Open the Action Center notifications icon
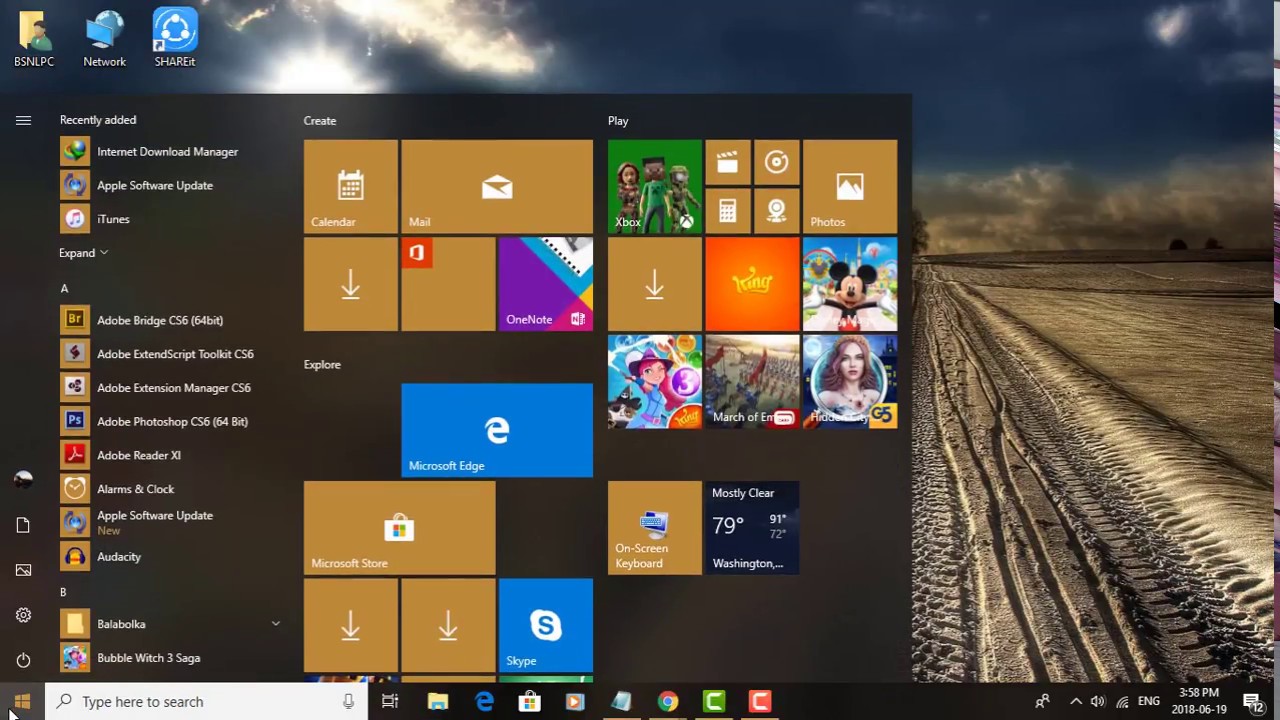The width and height of the screenshot is (1280, 720). (1252, 702)
